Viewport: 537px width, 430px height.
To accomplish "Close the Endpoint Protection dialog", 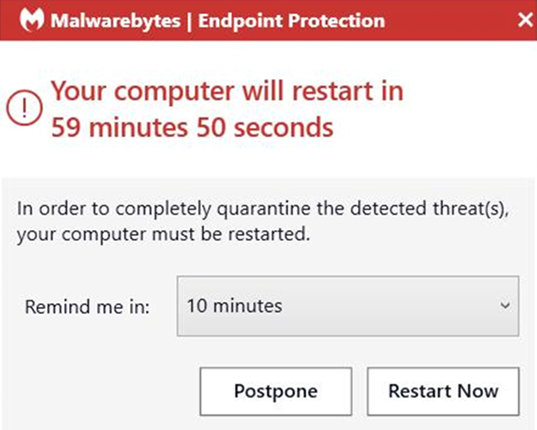I will (x=525, y=20).
